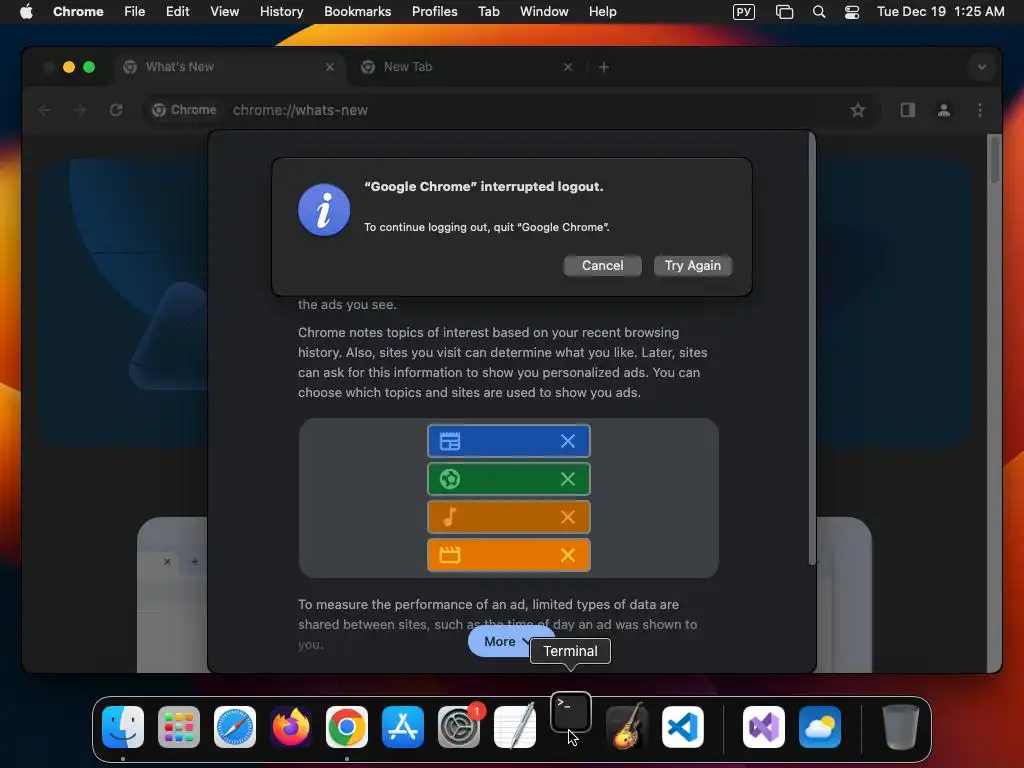The width and height of the screenshot is (1024, 768).
Task: Close the What's New tab
Action: tap(330, 67)
